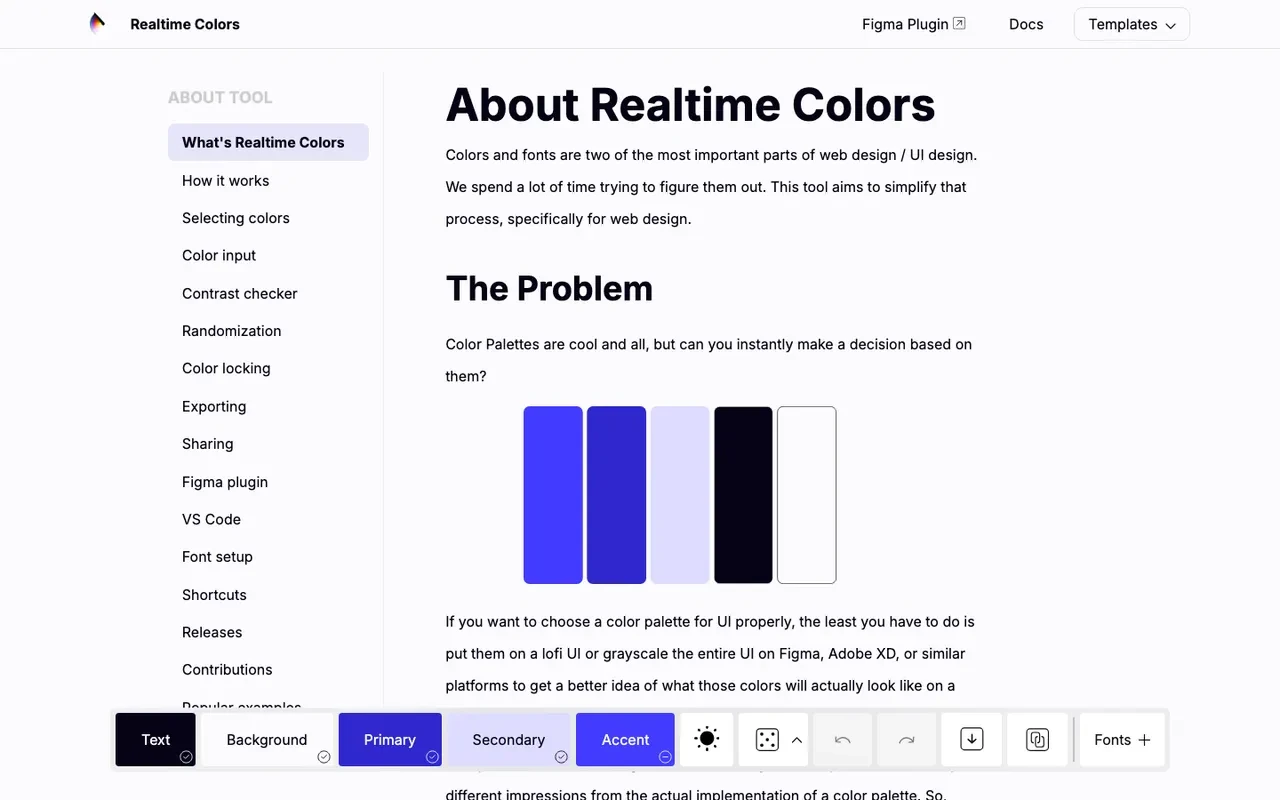Toggle light/dark mode with the sun icon
Viewport: 1280px width, 800px height.
707,740
